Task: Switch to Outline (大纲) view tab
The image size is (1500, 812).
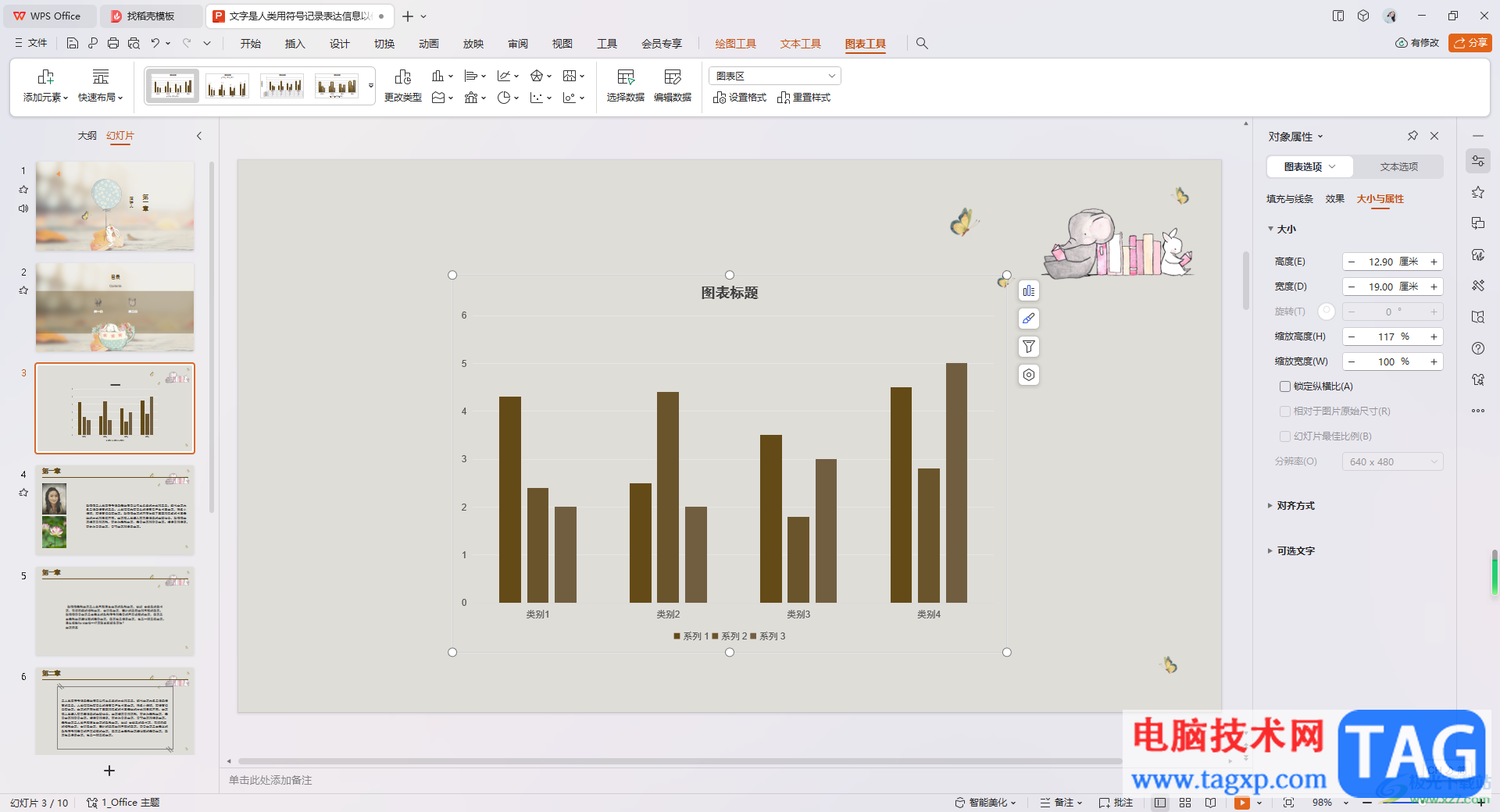Action: pyautogui.click(x=87, y=136)
